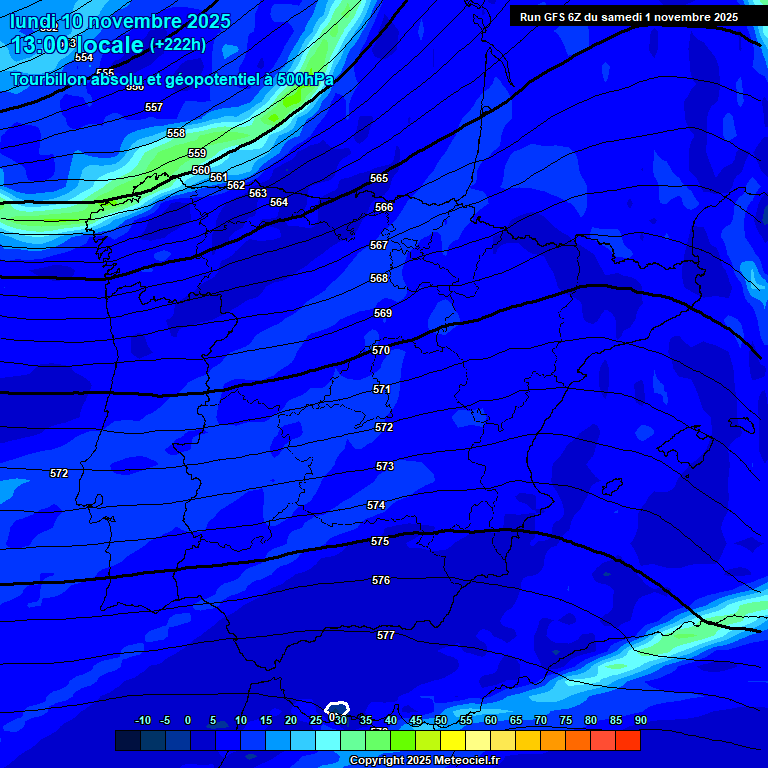Click the 572 label at left edge
The width and height of the screenshot is (768, 768).
coord(59,473)
